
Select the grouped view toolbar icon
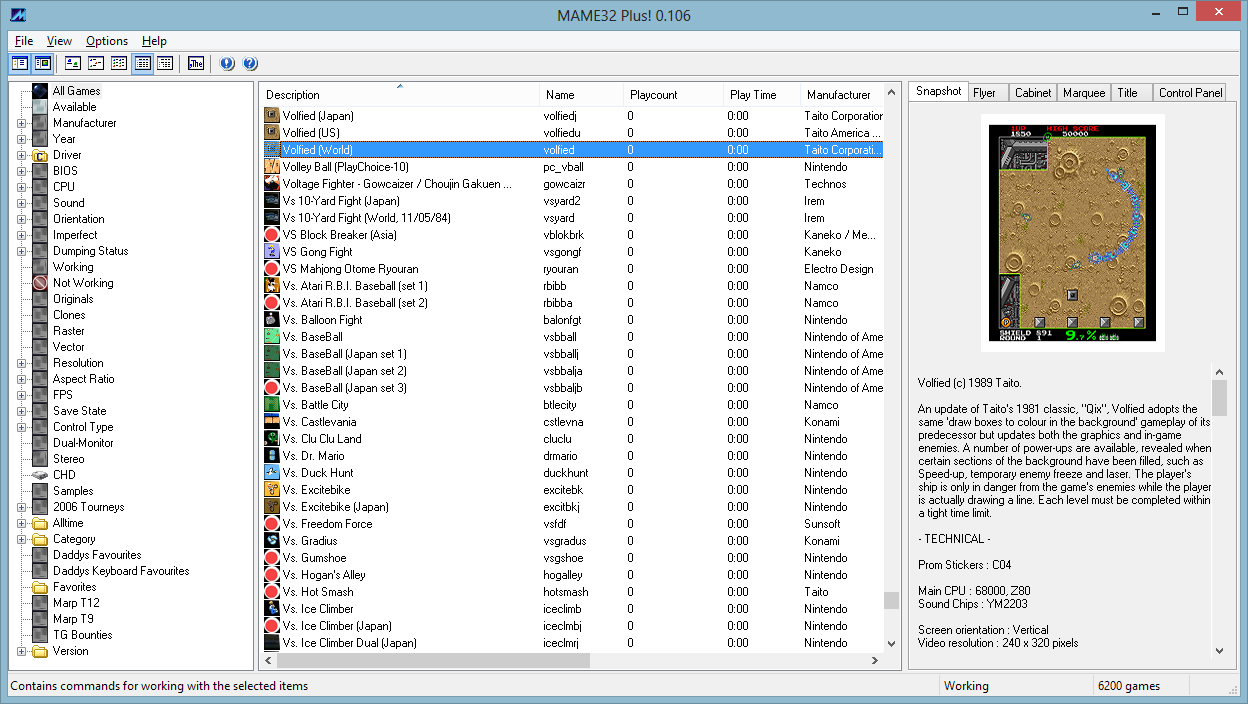pos(165,64)
